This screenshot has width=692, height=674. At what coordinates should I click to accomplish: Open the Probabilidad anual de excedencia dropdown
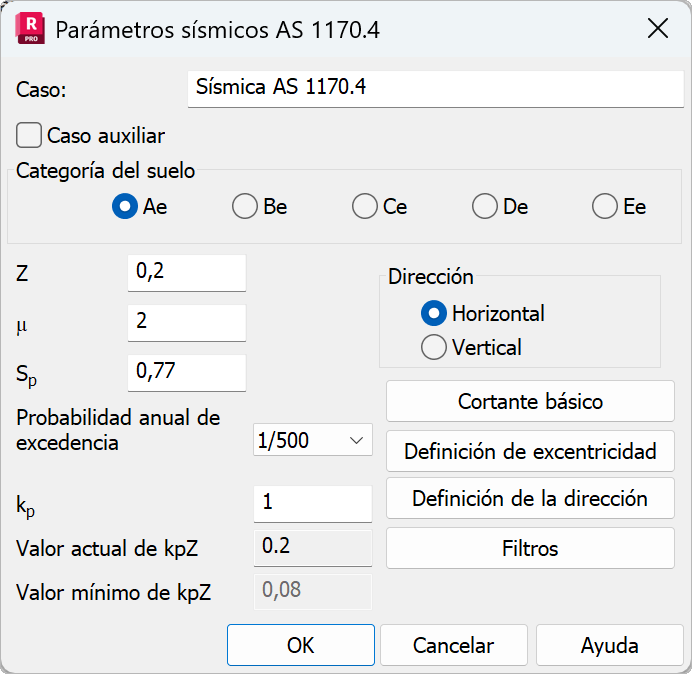click(x=313, y=440)
